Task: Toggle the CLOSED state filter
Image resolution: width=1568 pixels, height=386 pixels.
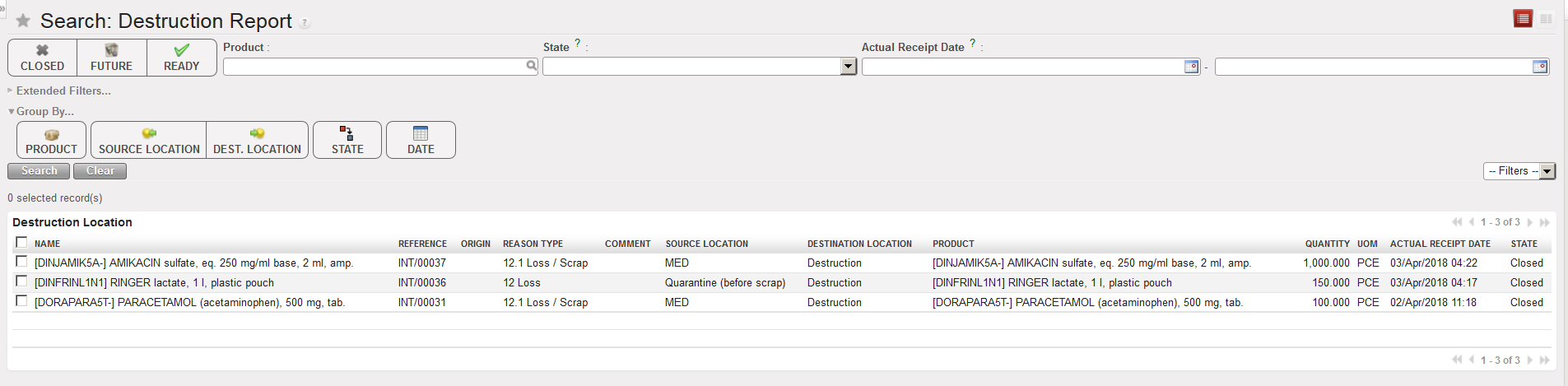Action: point(42,58)
